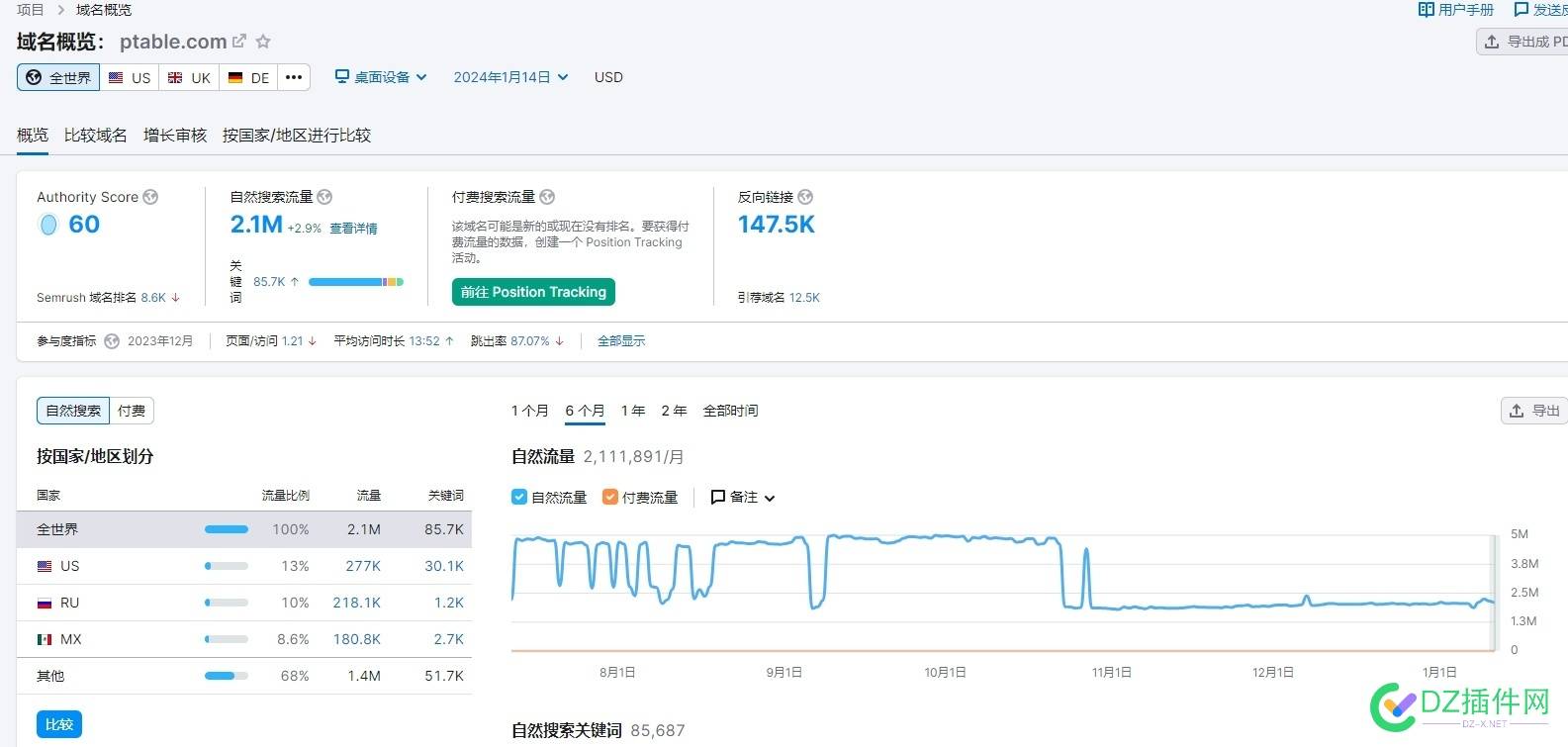The width and height of the screenshot is (1568, 747).
Task: Open the 按国家/地区进行比较 tab
Action: click(297, 135)
